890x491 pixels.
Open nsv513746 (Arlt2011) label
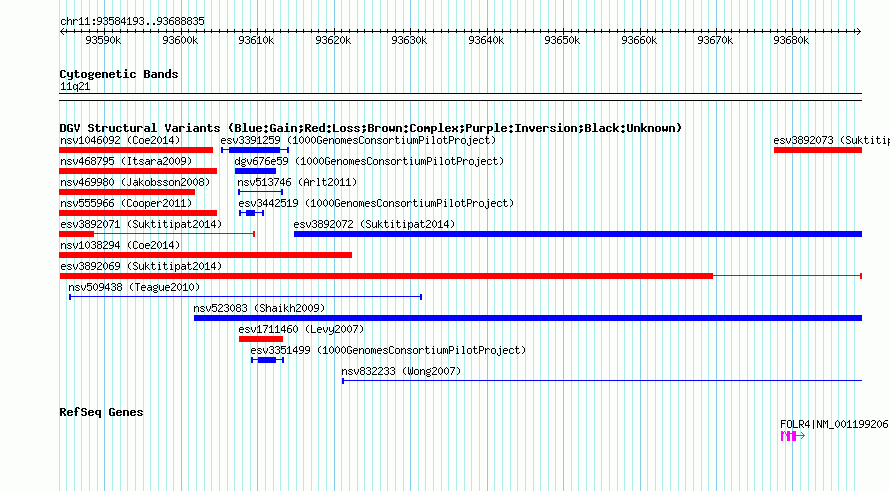click(x=297, y=182)
